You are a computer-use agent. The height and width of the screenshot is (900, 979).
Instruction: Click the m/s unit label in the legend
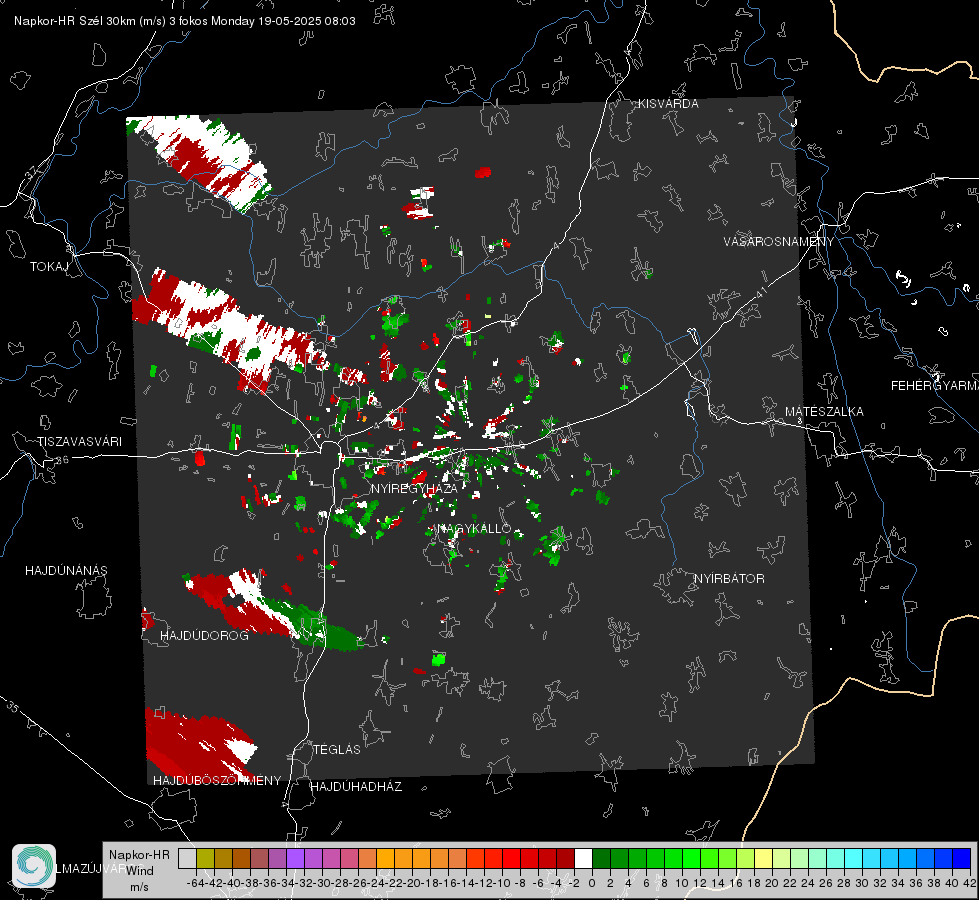[139, 887]
